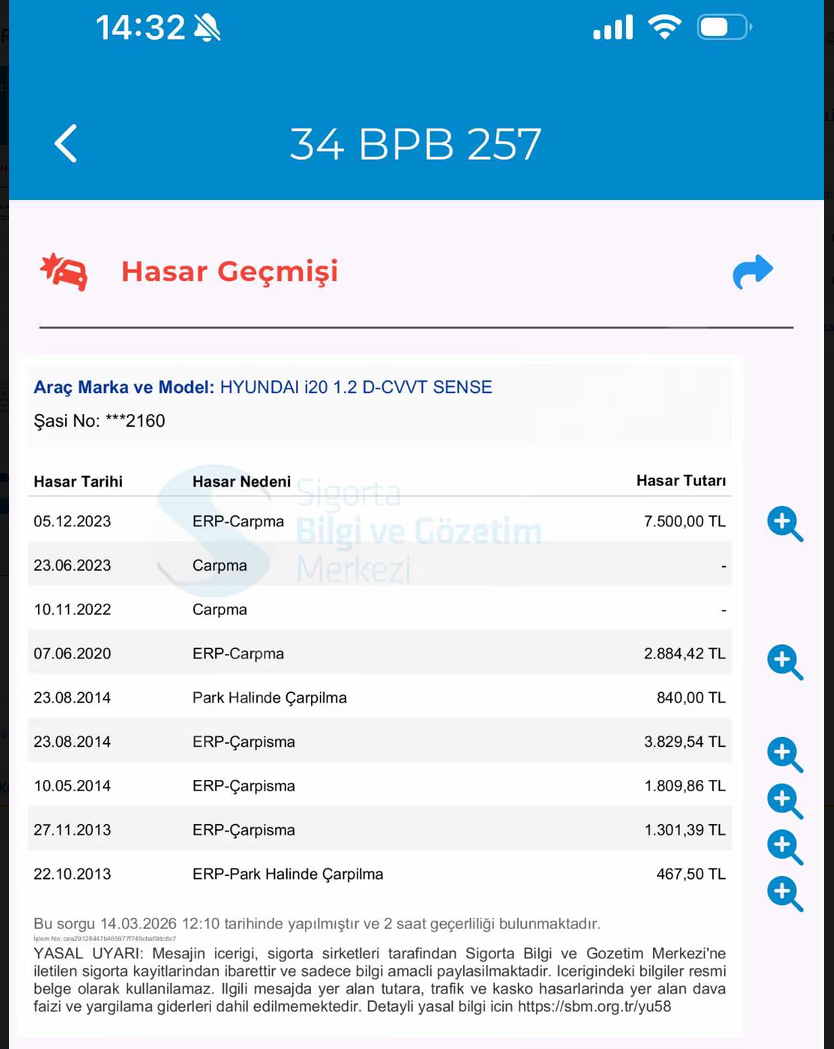This screenshot has width=834, height=1049.
Task: Tap the battery indicator
Action: [x=724, y=27]
